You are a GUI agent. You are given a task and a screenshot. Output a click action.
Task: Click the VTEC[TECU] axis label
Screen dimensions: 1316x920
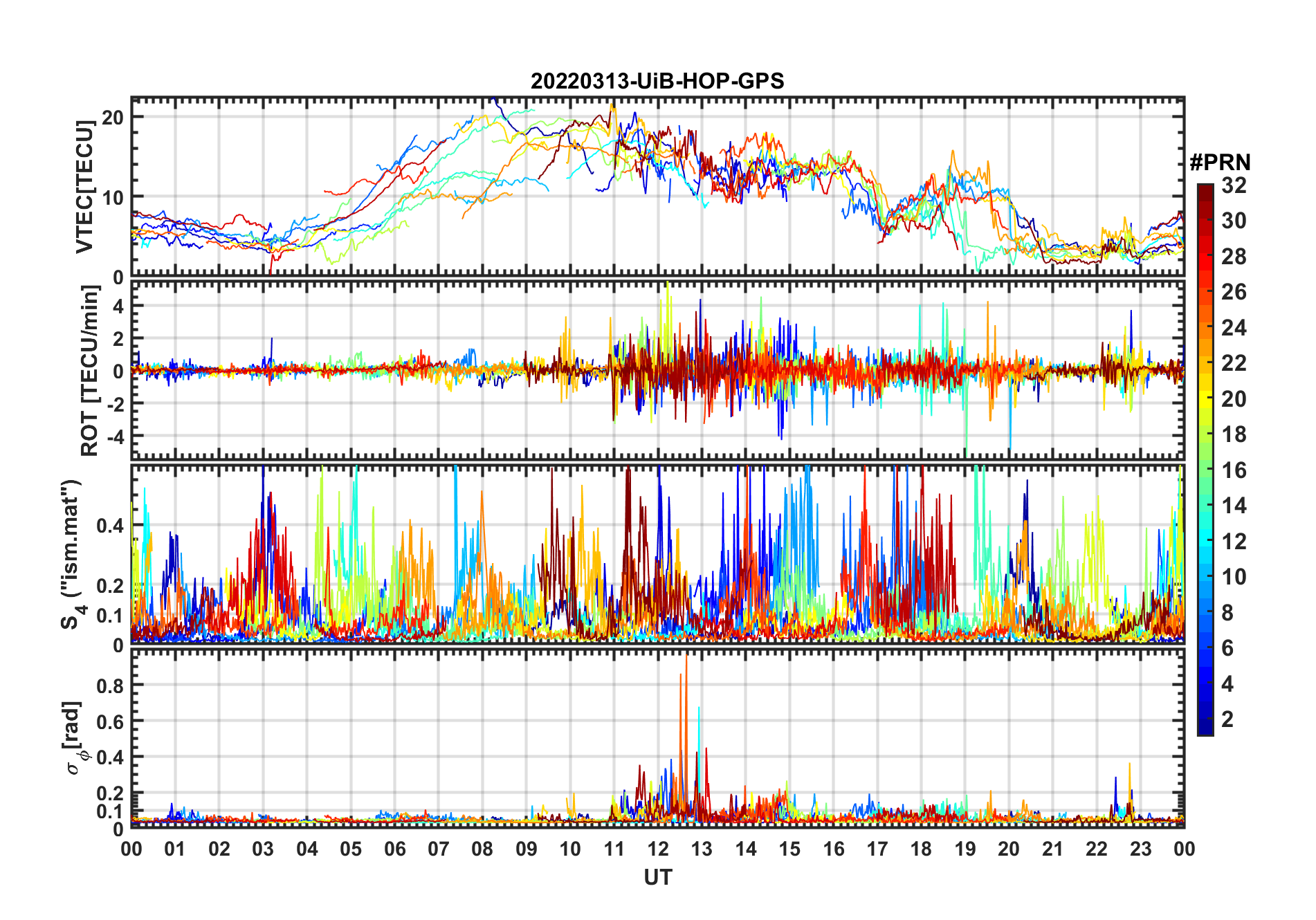click(x=84, y=187)
